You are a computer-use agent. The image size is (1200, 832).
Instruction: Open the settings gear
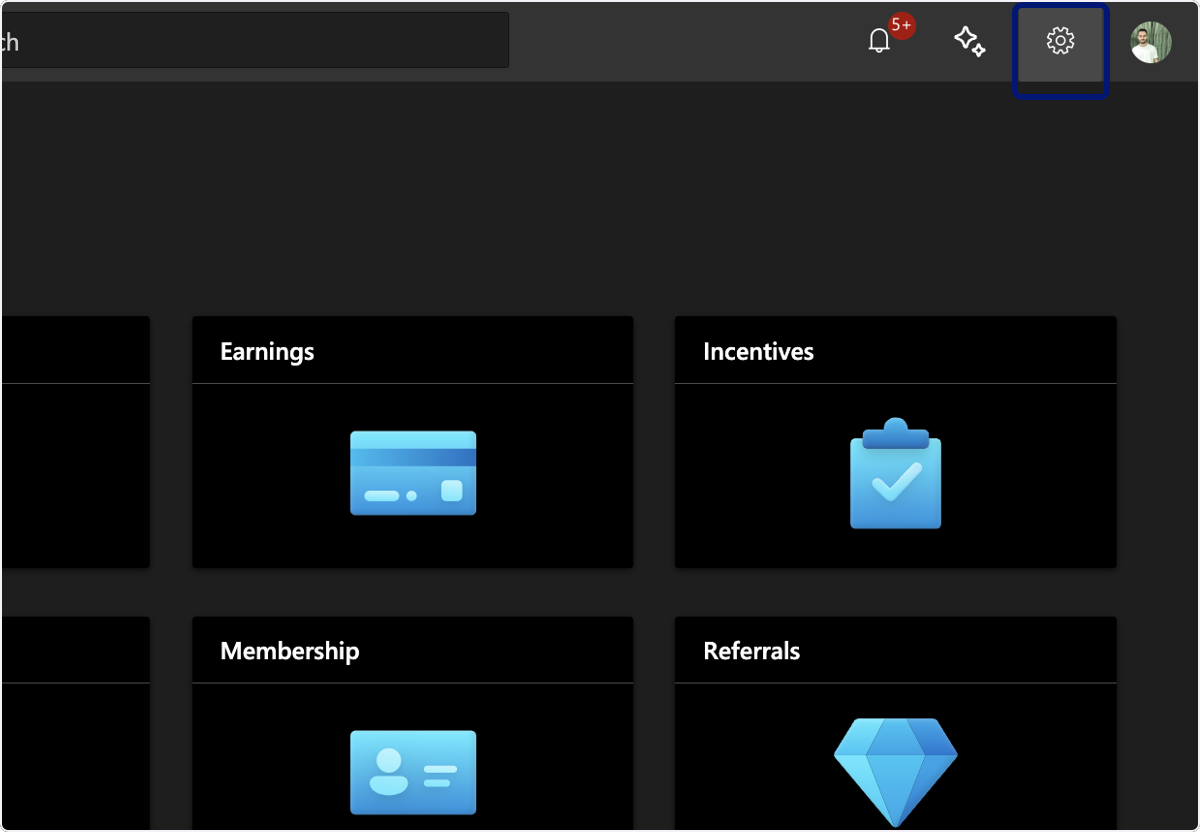1060,41
